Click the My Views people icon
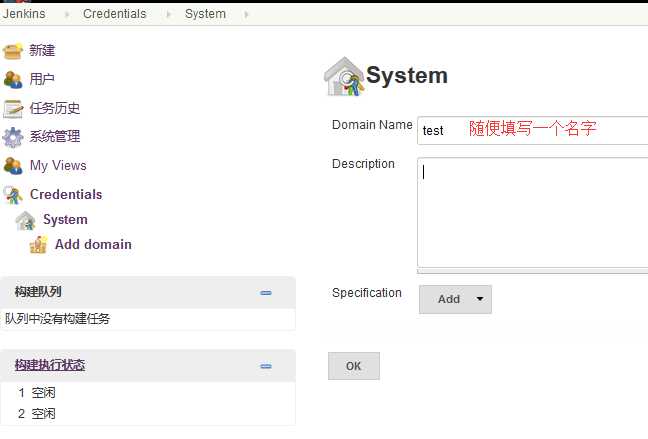The width and height of the screenshot is (648, 439). [13, 166]
